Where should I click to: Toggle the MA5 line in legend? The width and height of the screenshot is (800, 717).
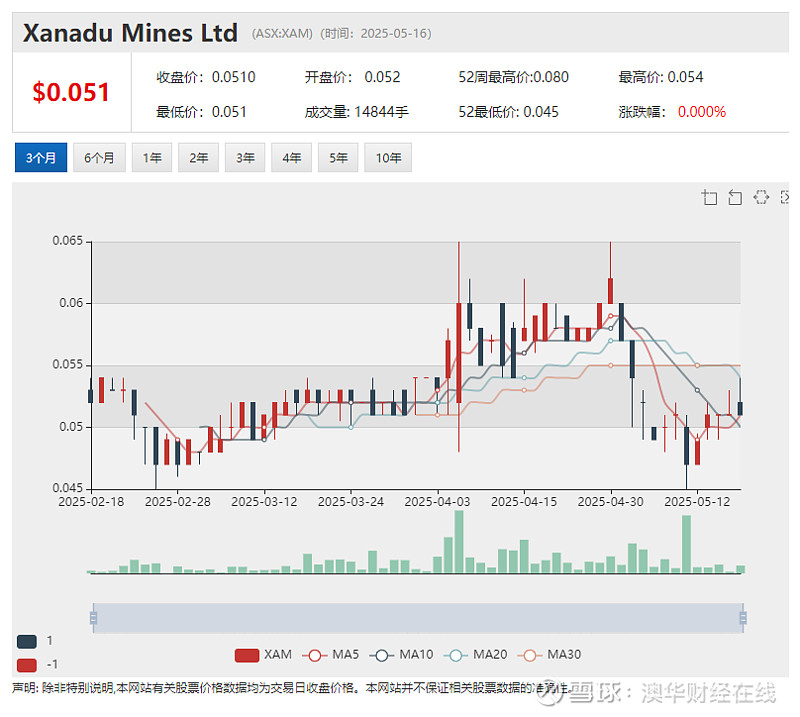point(331,655)
